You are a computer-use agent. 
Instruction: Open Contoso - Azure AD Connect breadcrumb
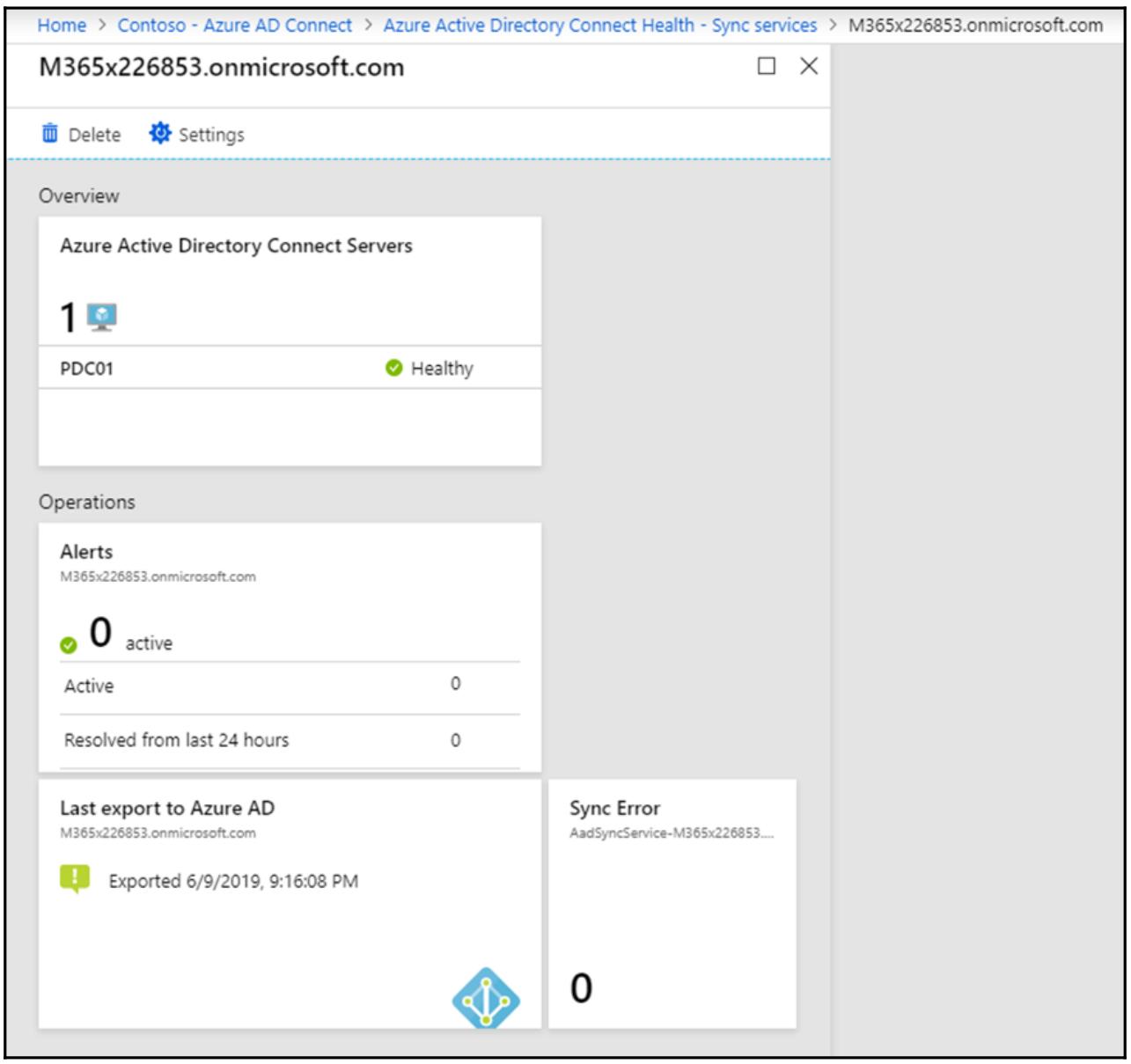coord(235,26)
